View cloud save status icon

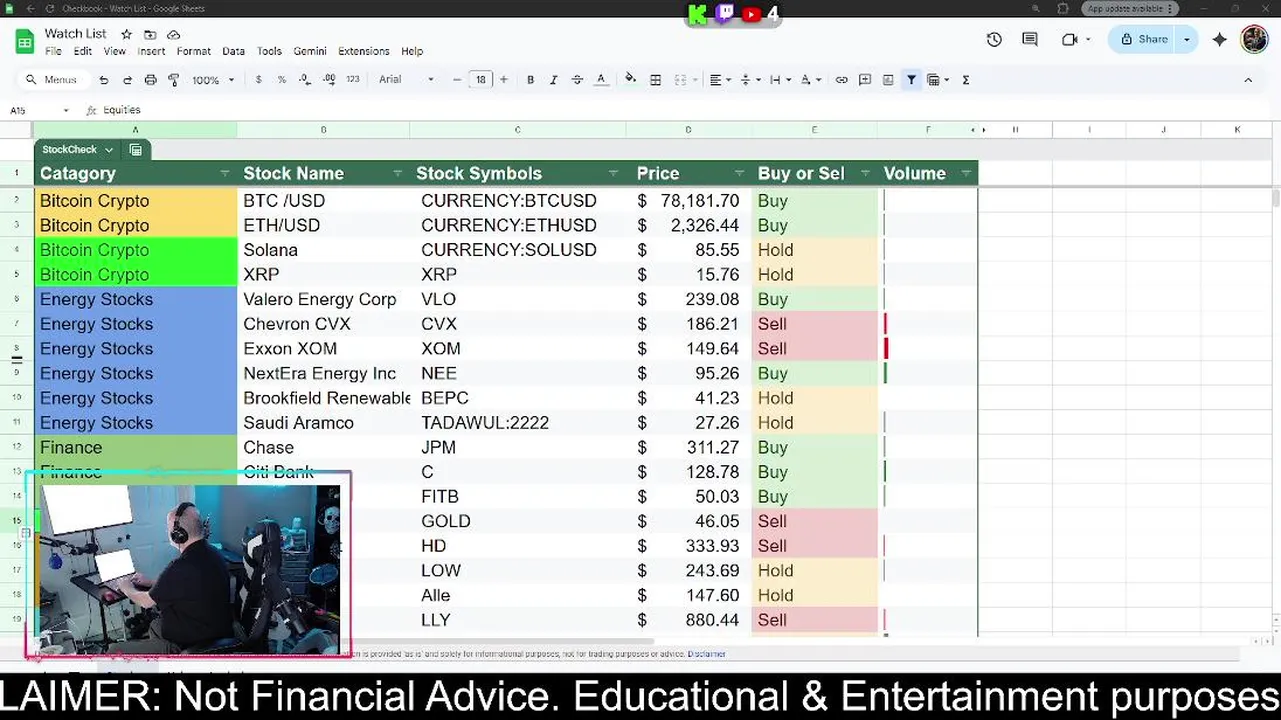click(x=173, y=34)
